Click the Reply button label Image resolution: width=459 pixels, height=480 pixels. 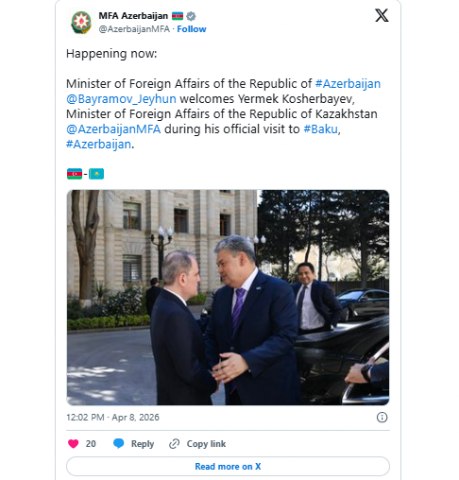142,444
